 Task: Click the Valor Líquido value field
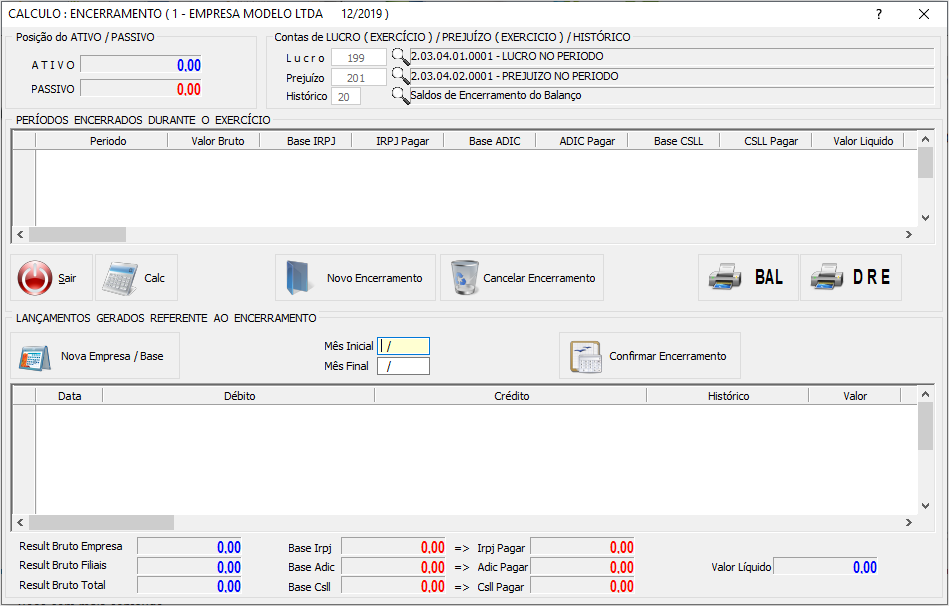pos(826,567)
